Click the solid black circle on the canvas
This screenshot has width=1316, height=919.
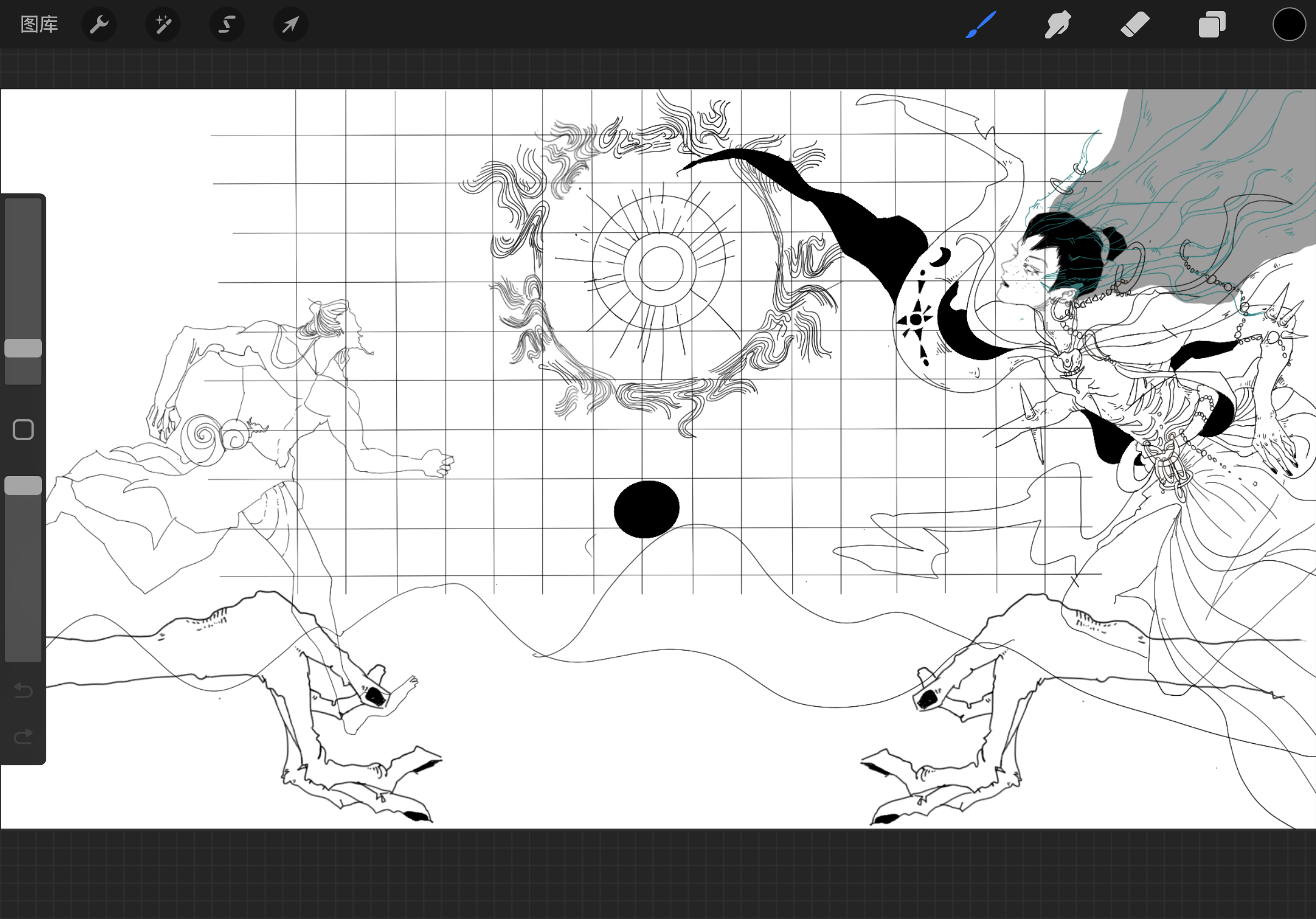[x=646, y=509]
